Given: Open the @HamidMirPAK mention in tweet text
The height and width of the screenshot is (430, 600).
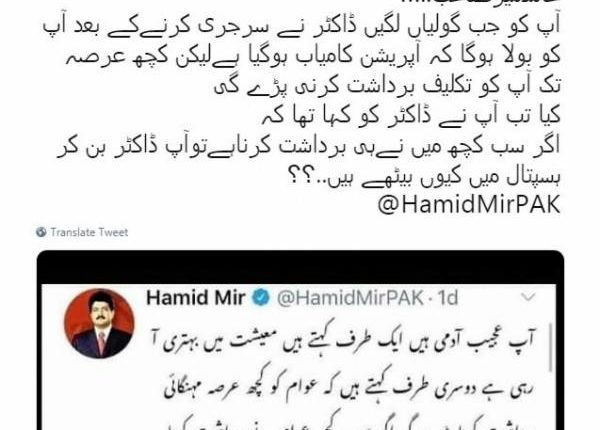Looking at the screenshot, I should pos(469,205).
